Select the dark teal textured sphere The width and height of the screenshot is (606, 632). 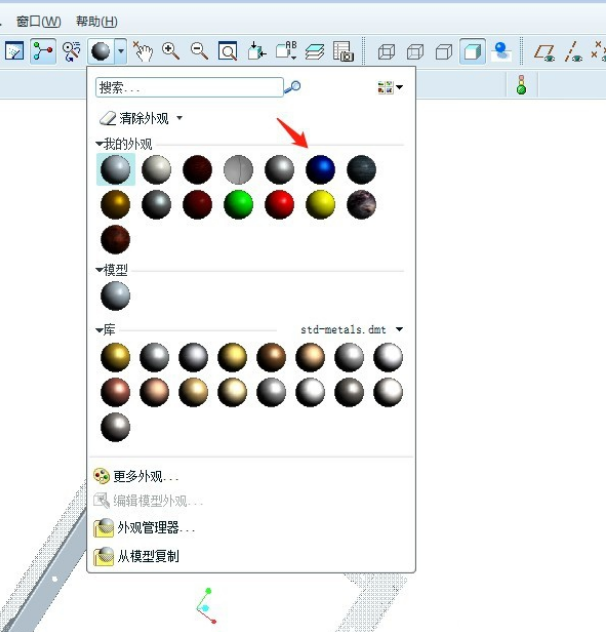coord(361,170)
